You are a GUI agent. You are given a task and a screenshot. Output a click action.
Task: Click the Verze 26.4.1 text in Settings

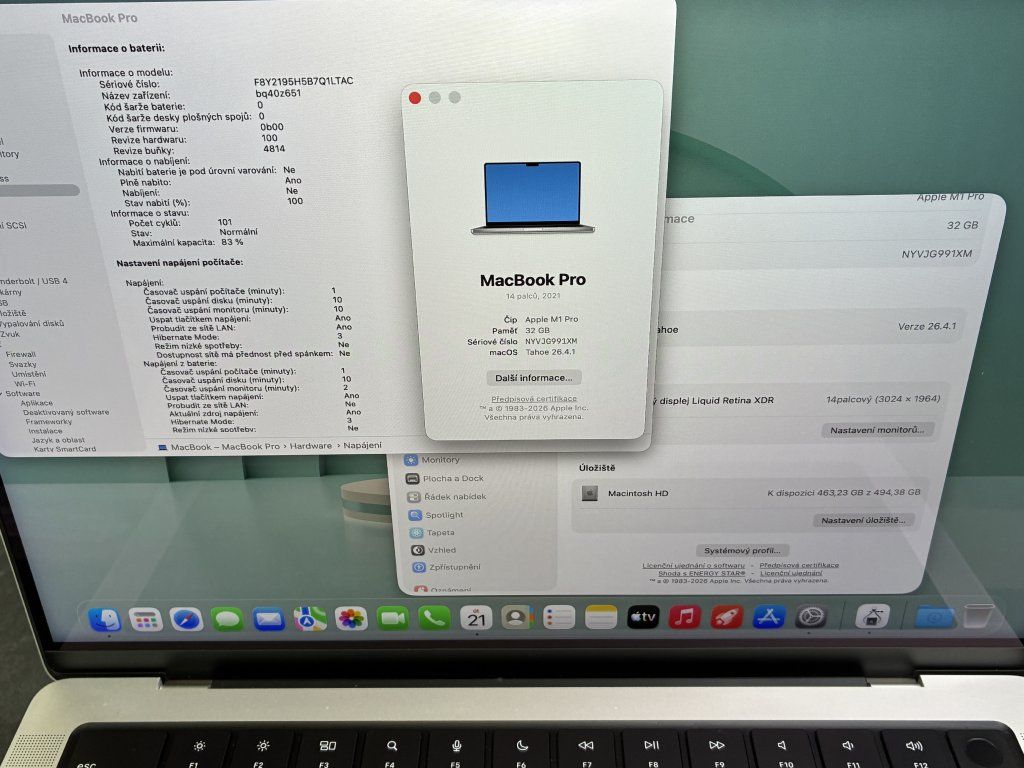[x=927, y=326]
